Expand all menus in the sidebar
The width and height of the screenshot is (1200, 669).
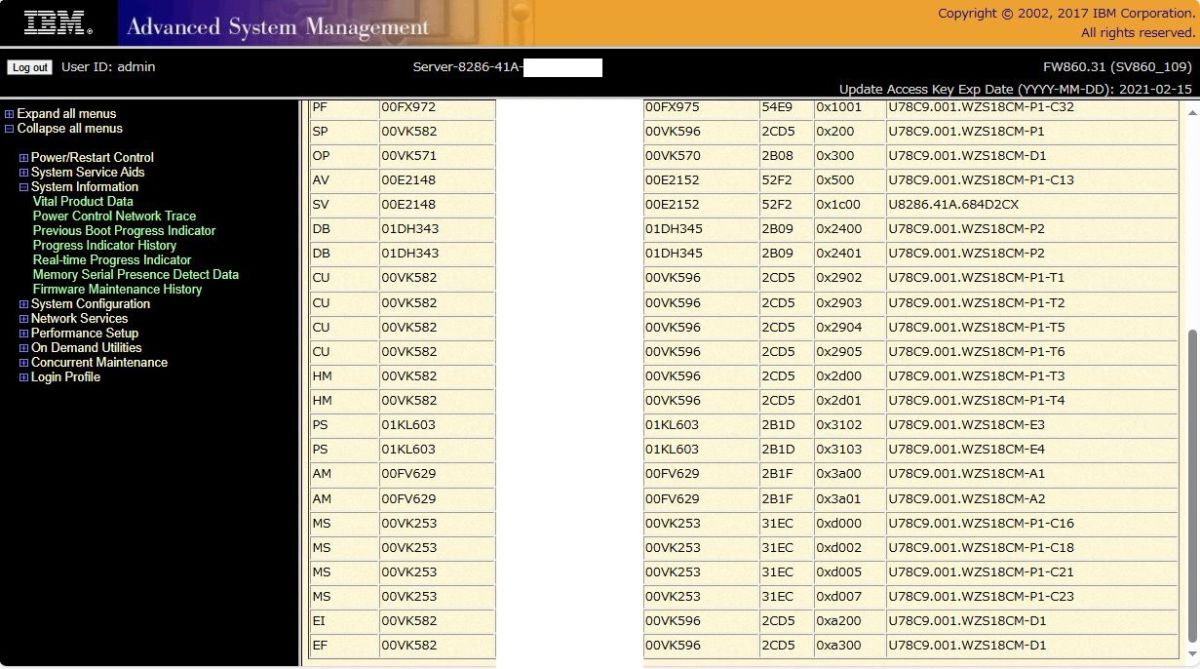pos(66,114)
